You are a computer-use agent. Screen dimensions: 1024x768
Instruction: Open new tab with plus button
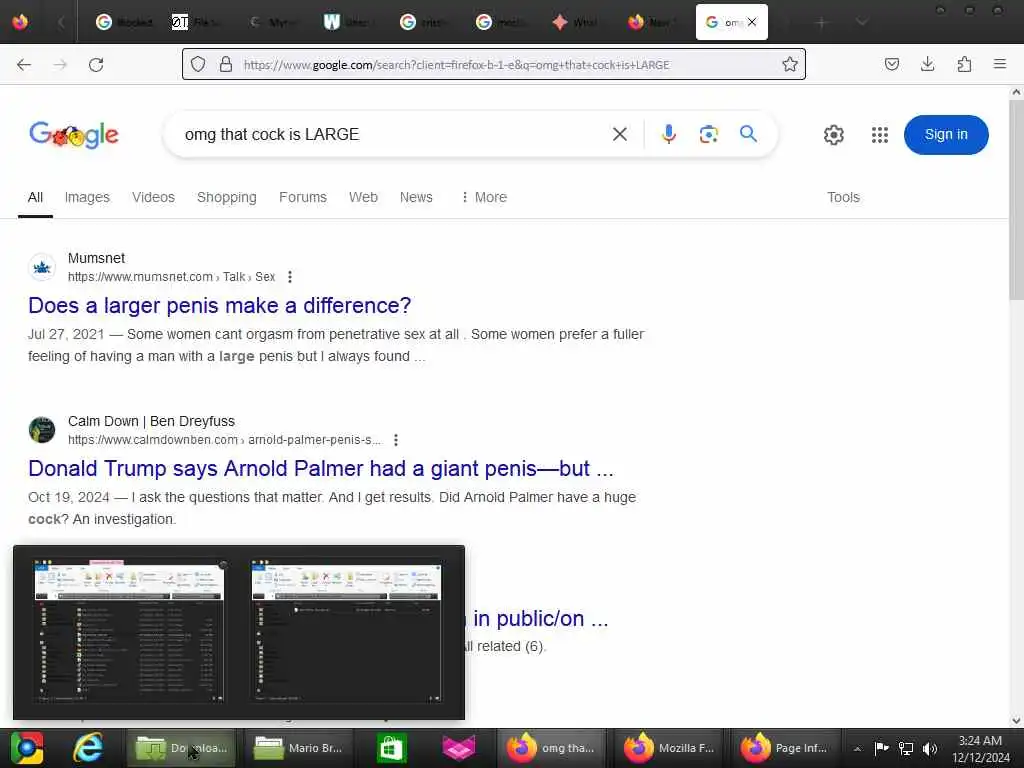(x=822, y=22)
